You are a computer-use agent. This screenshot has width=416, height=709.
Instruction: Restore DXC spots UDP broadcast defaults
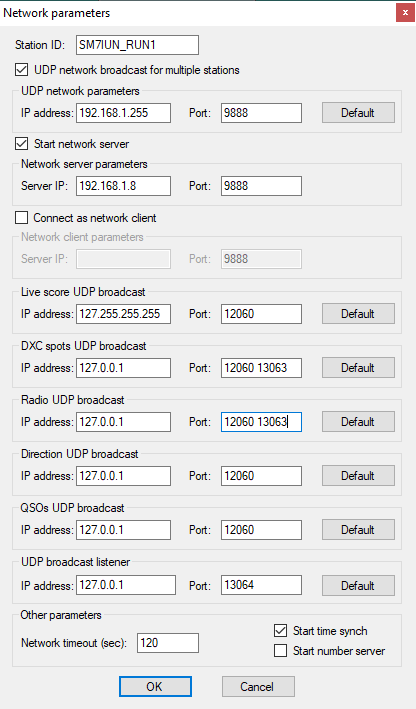coord(358,368)
